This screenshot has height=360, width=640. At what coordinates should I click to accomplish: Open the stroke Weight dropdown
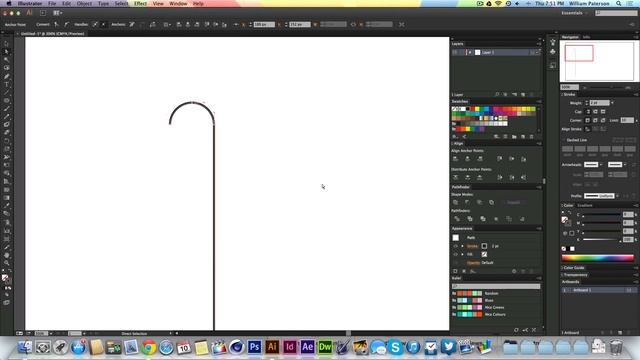tap(612, 103)
